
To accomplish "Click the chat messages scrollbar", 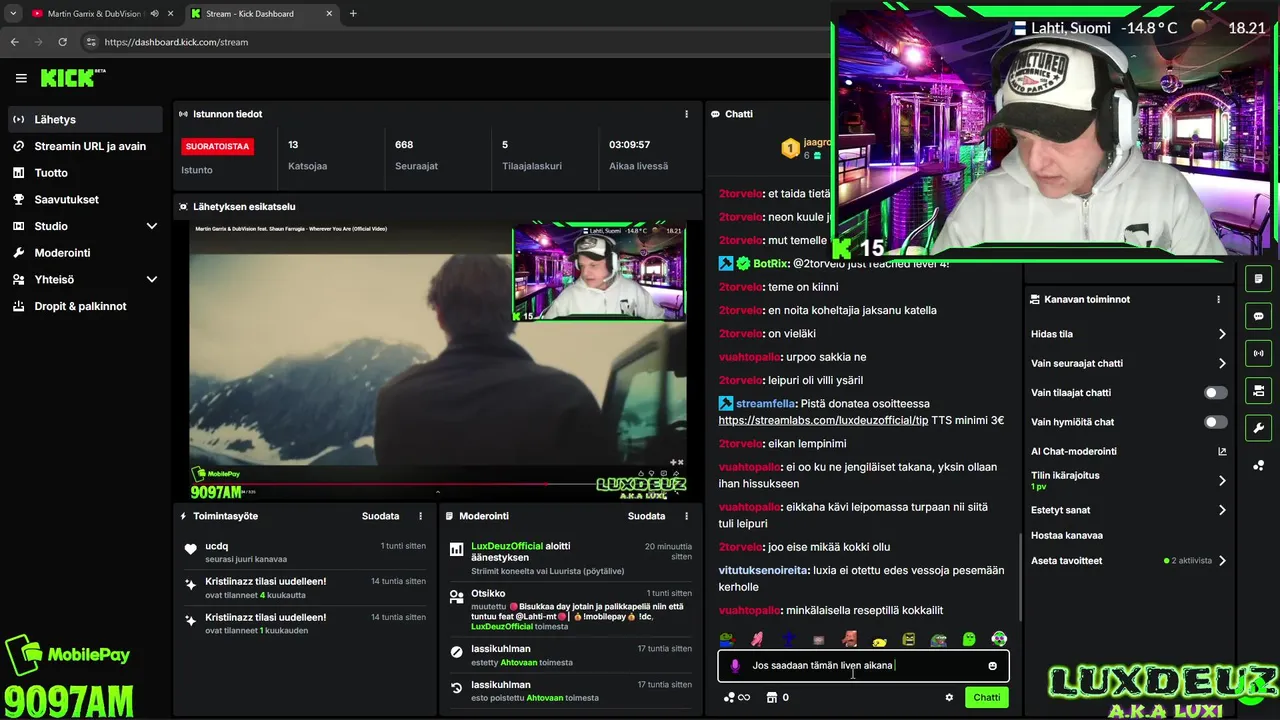I will tap(1020, 577).
